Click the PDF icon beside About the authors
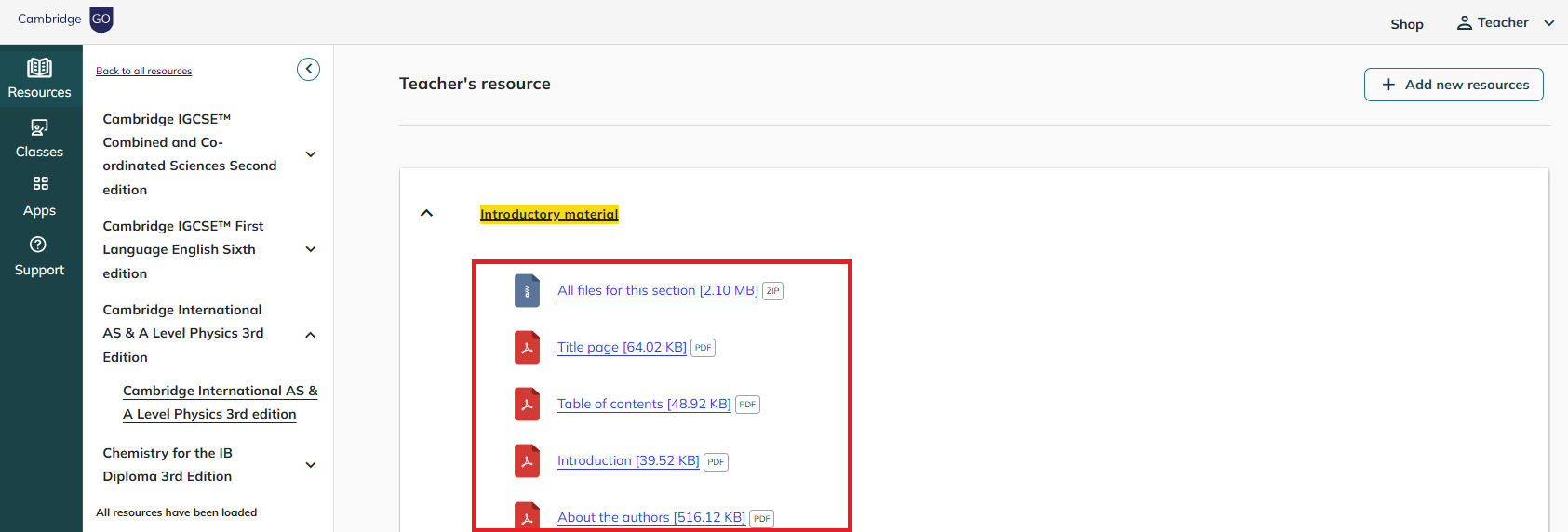The width and height of the screenshot is (1568, 532). (527, 517)
